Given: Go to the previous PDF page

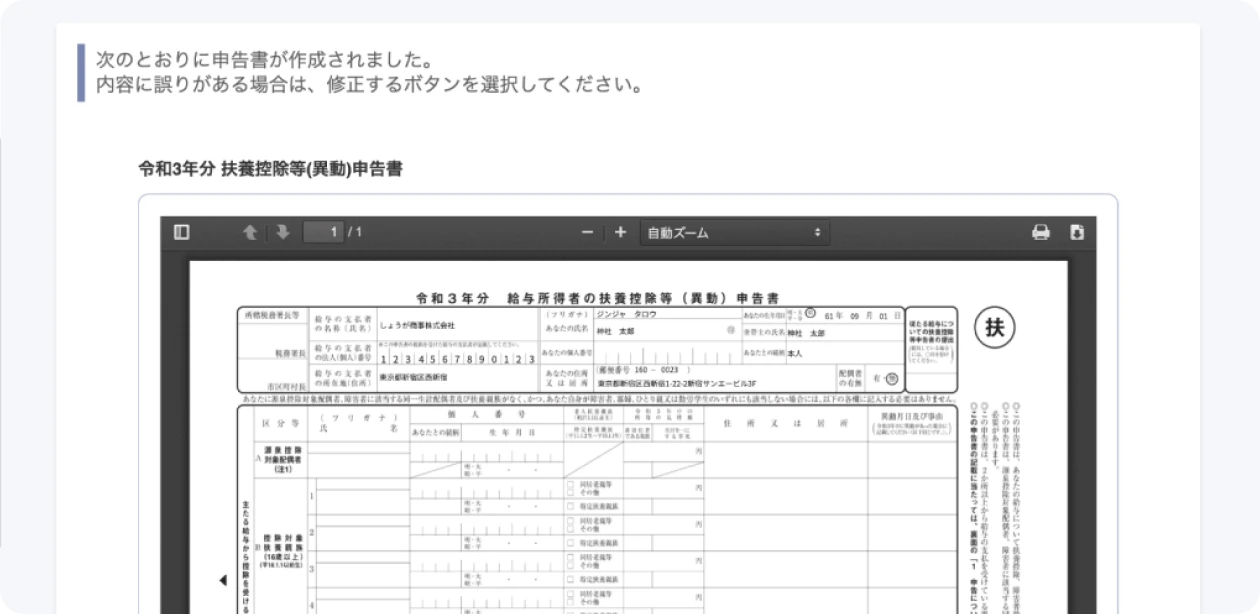Looking at the screenshot, I should (x=250, y=232).
